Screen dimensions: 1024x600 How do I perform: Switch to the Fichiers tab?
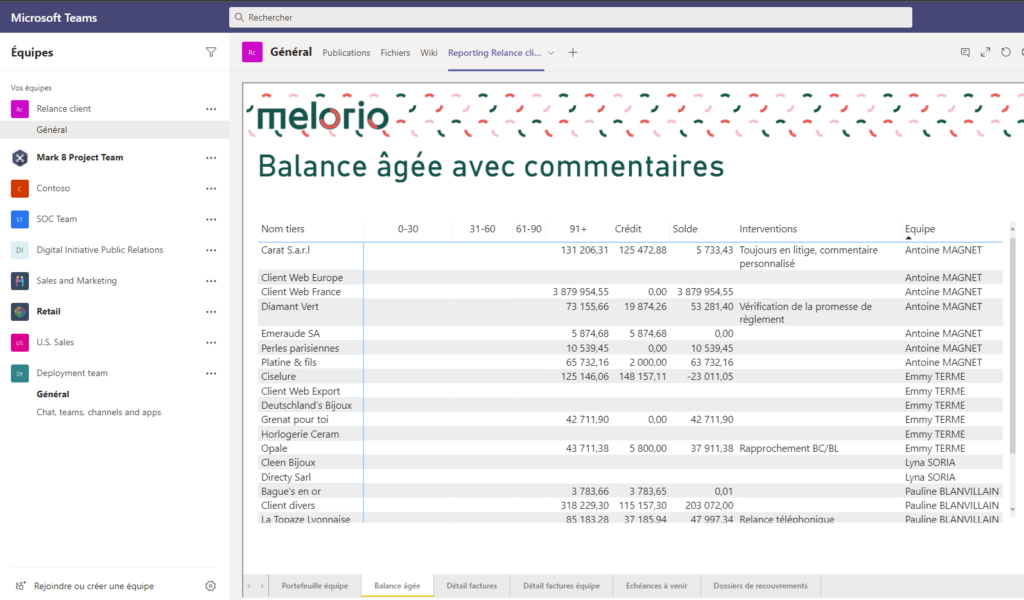coord(395,53)
